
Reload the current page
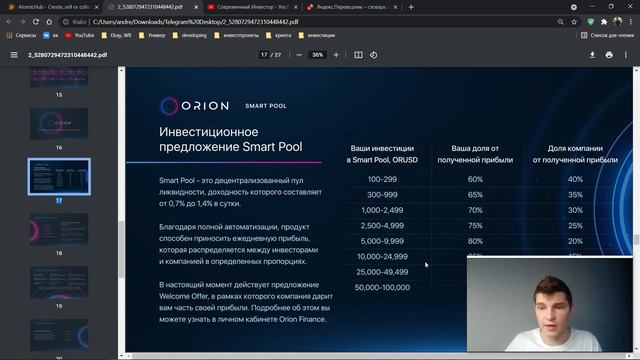pyautogui.click(x=36, y=22)
